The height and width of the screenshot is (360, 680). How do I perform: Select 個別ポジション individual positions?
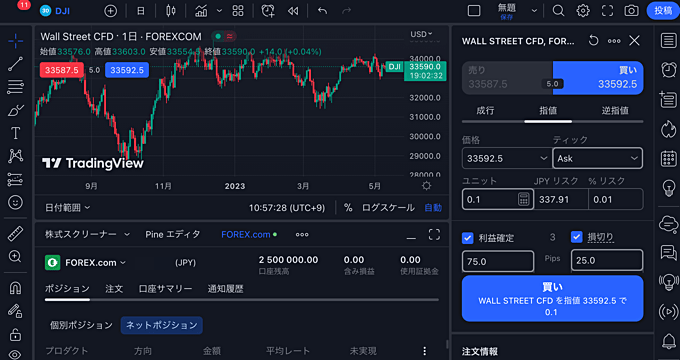pos(81,325)
